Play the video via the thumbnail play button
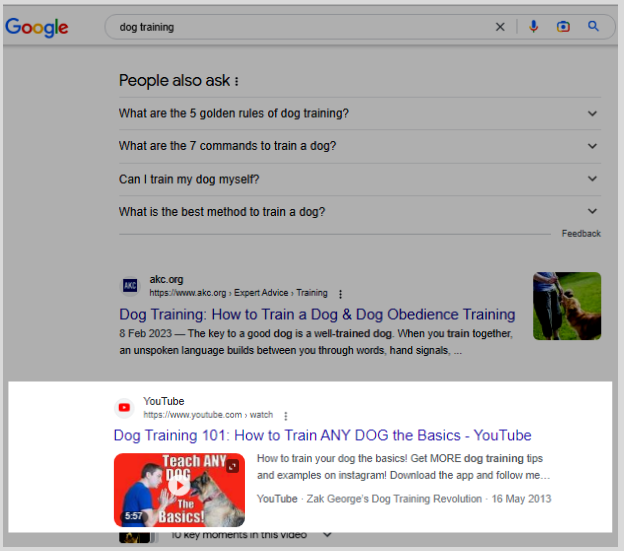Screen dimensions: 624x551 (x=179, y=485)
